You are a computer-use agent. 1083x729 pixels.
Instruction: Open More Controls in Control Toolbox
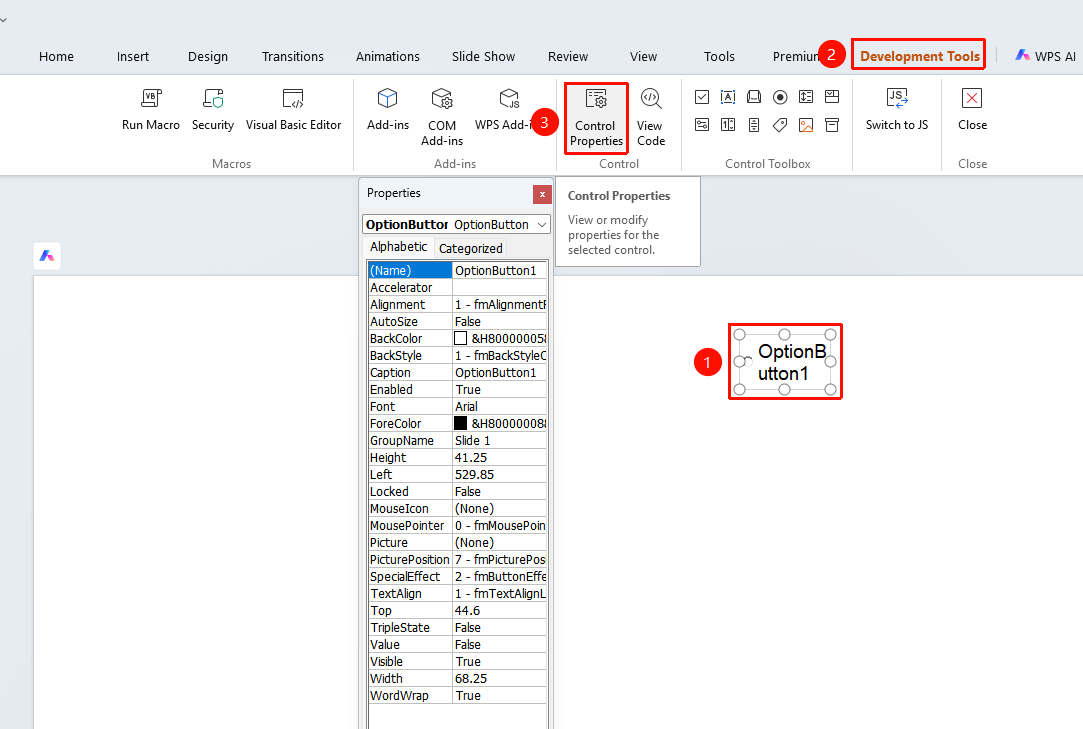pos(832,125)
